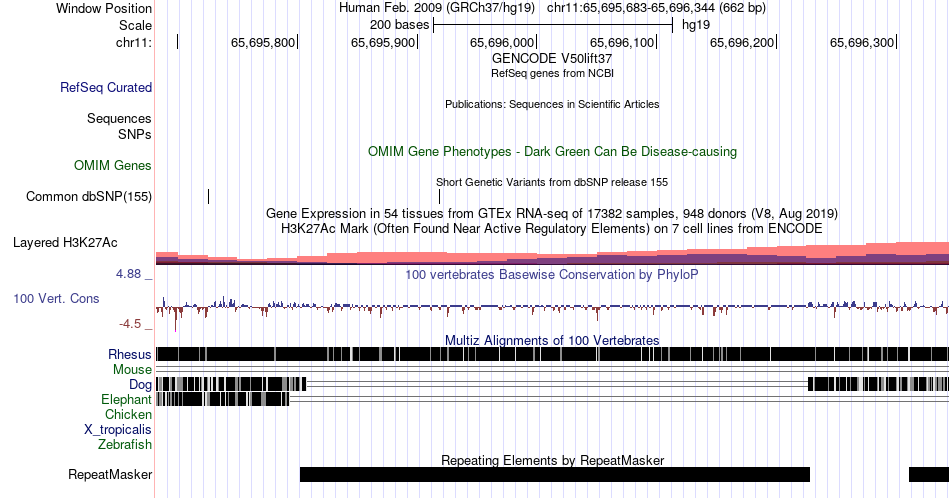Open the 100 Vert. Cons track label
This screenshot has width=950, height=498.
[x=56, y=298]
